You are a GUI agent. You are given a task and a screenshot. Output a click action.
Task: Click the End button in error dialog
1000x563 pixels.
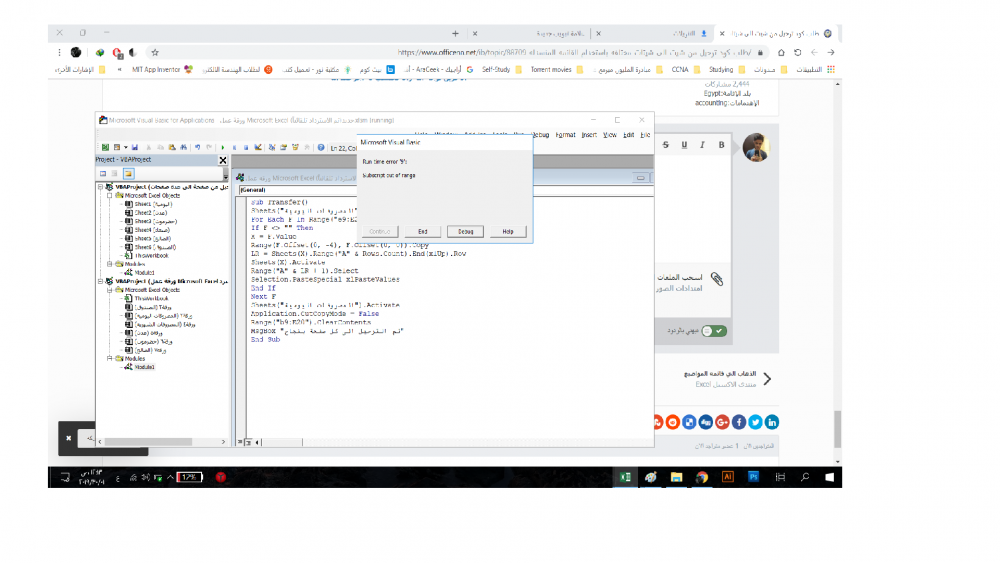pos(422,231)
